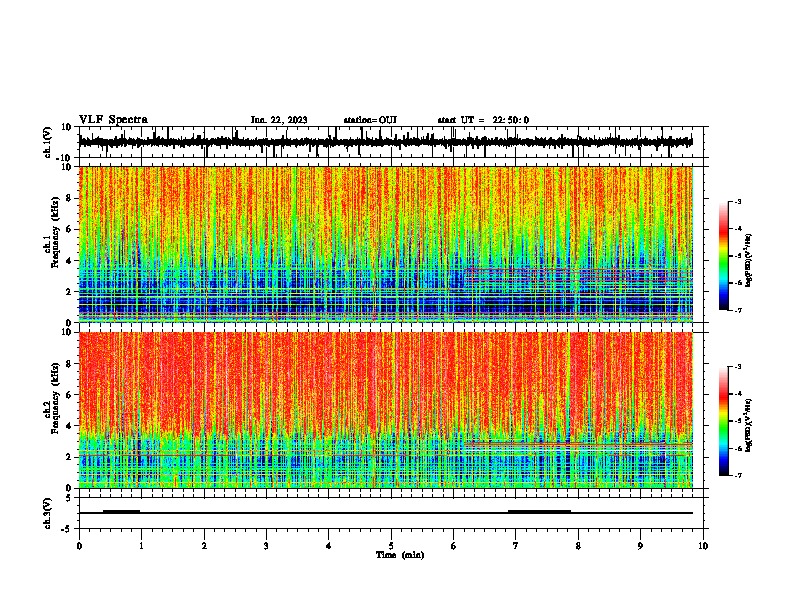Click the ch.1 spectrogram color bar
This screenshot has width=792, height=612.
point(724,256)
